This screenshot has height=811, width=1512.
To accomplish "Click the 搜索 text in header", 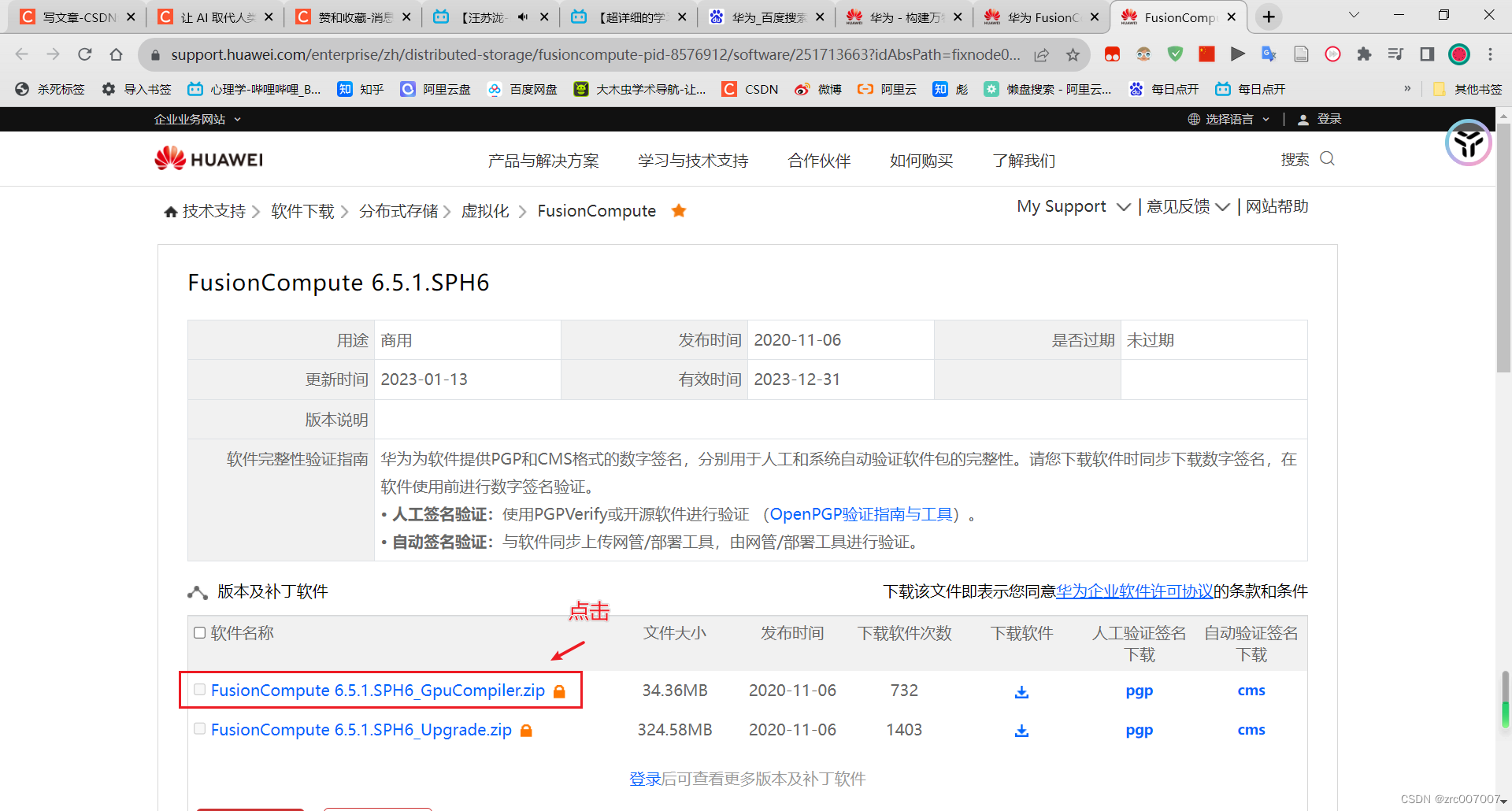I will [1295, 160].
